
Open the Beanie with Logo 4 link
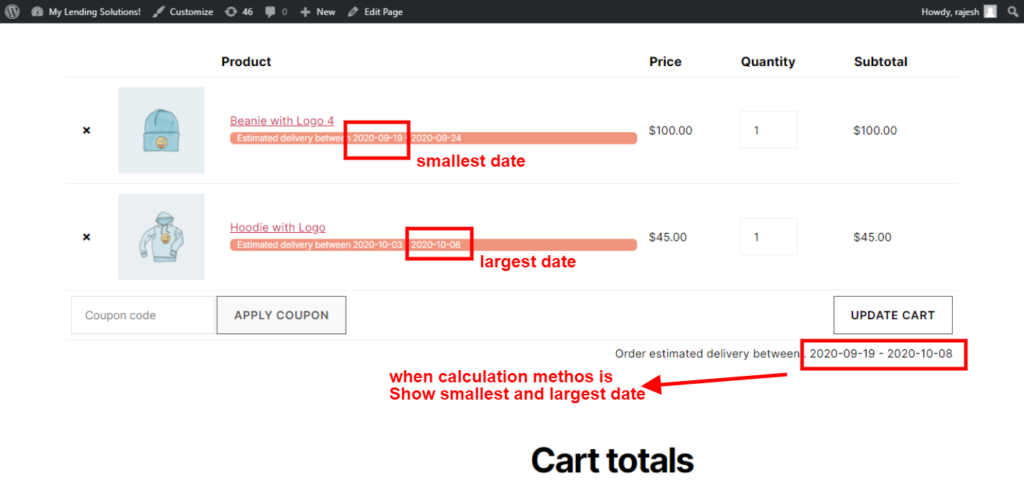[x=282, y=120]
